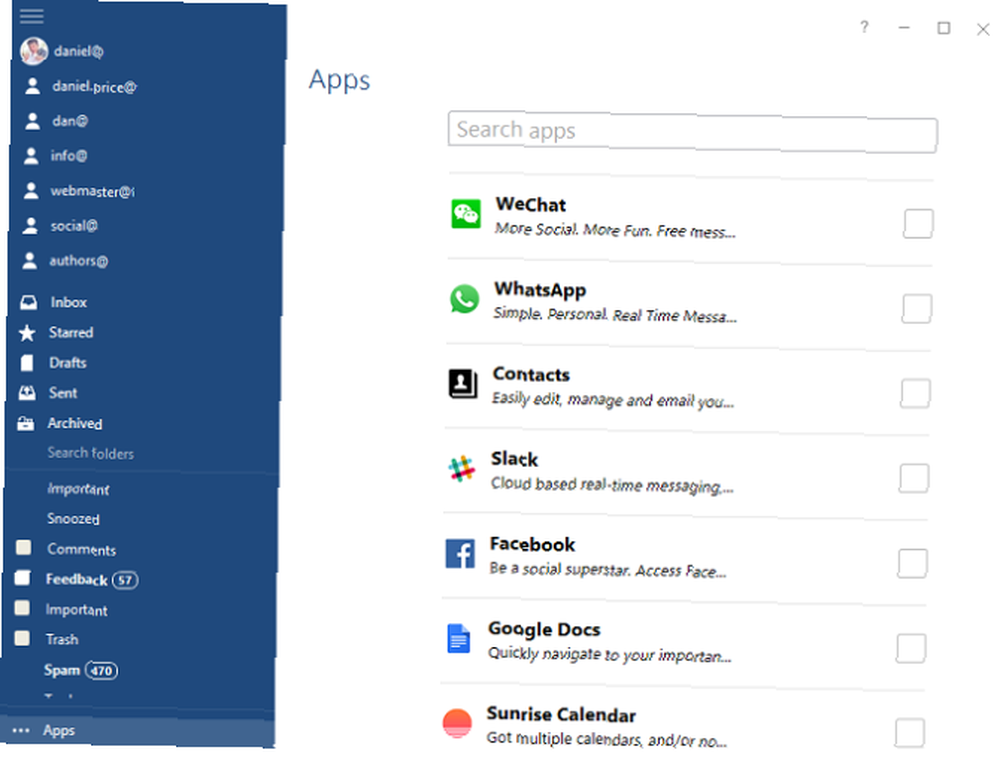Enable the WhatsApp app checkbox

pos(916,309)
